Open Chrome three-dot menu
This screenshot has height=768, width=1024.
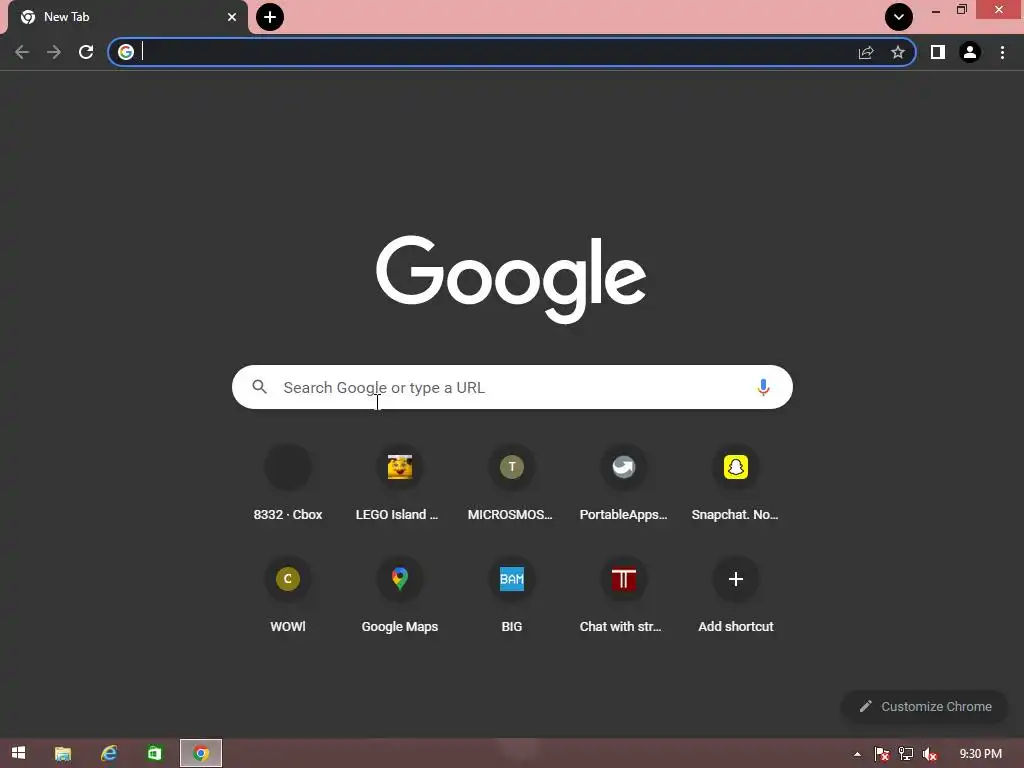[x=1002, y=52]
